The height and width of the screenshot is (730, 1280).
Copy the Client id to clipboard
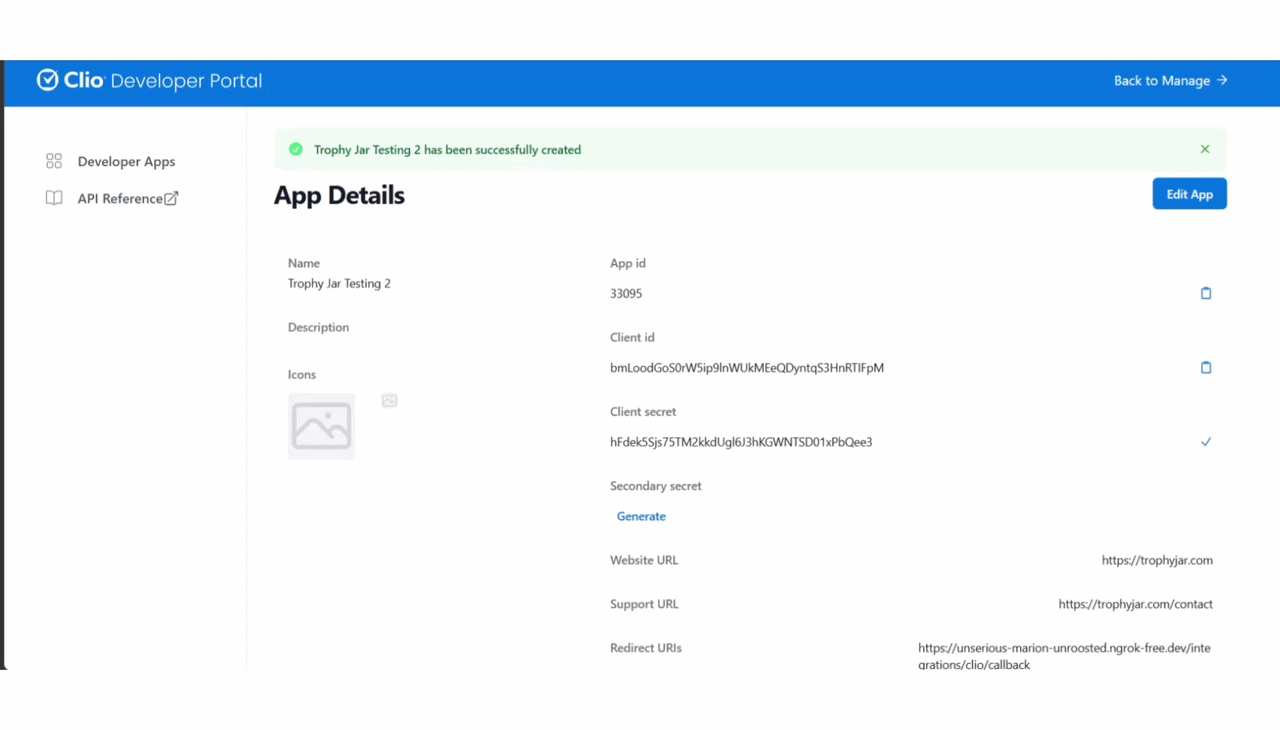(1206, 367)
